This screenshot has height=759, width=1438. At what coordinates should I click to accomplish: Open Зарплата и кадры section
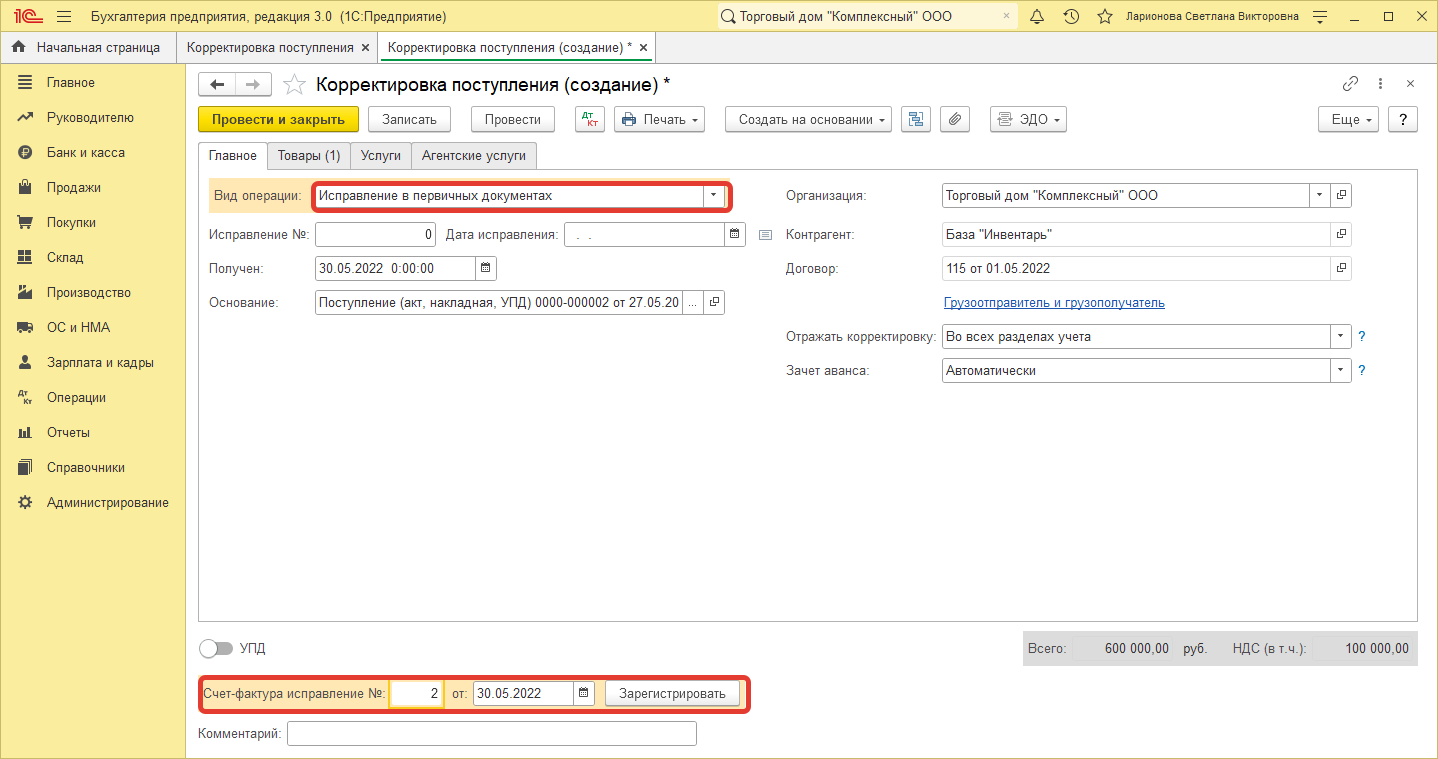tap(100, 363)
